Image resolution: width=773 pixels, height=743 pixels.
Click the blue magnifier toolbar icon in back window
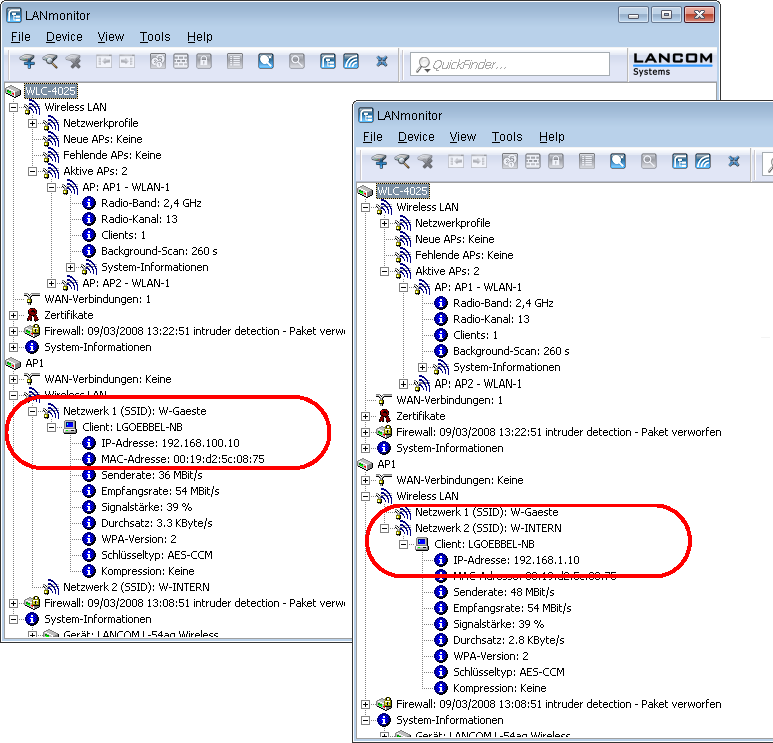tap(265, 62)
